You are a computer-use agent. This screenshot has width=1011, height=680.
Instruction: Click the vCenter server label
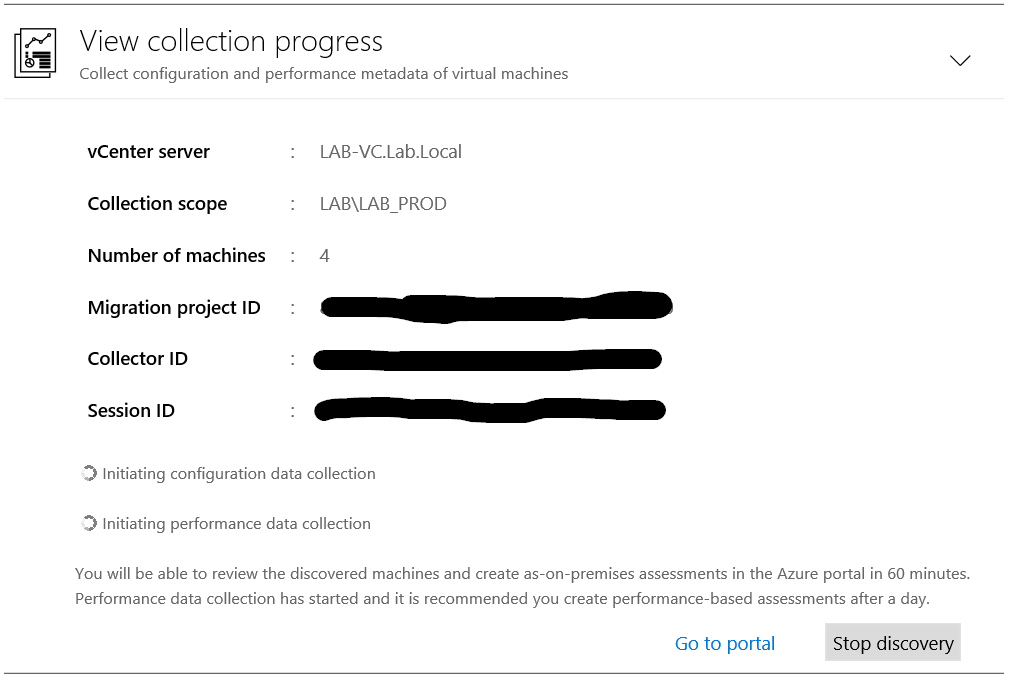(149, 152)
